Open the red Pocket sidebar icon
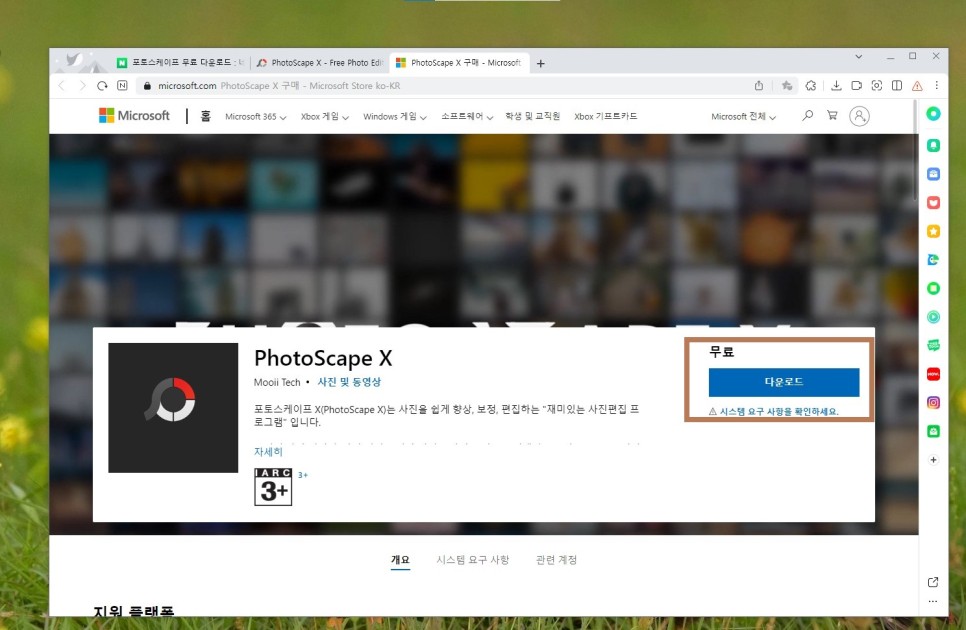The width and height of the screenshot is (966, 630). click(933, 202)
